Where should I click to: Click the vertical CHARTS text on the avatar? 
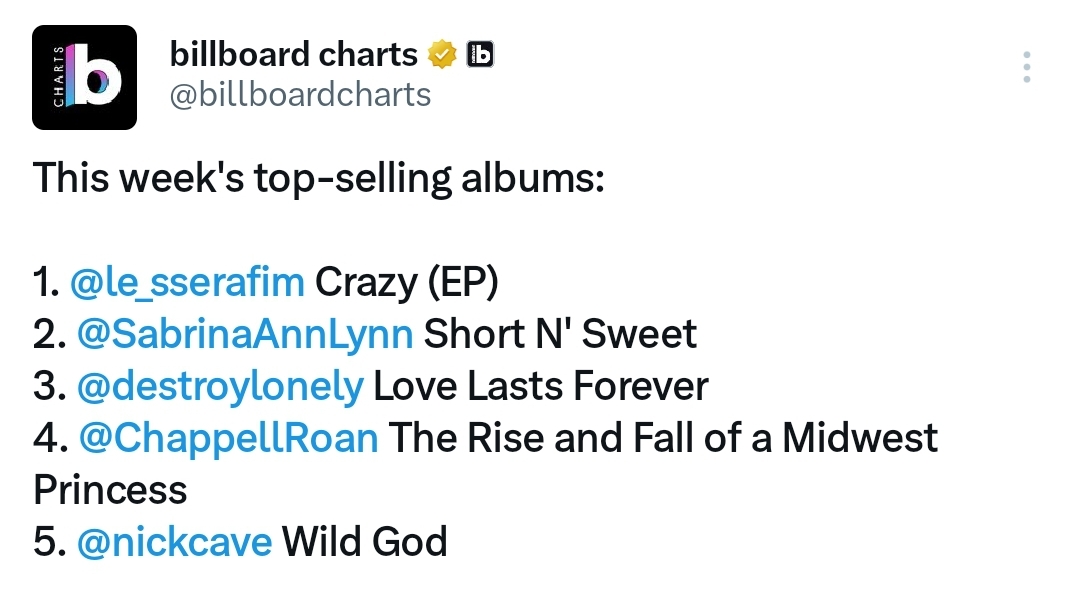tap(59, 76)
